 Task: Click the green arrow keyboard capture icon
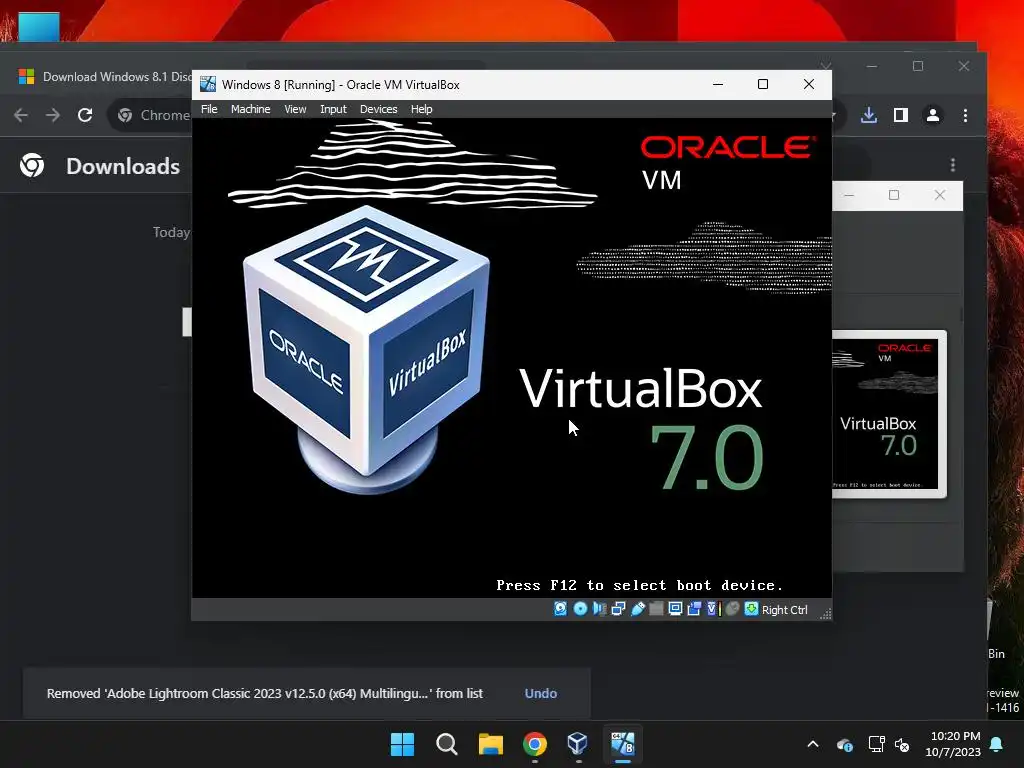point(752,609)
